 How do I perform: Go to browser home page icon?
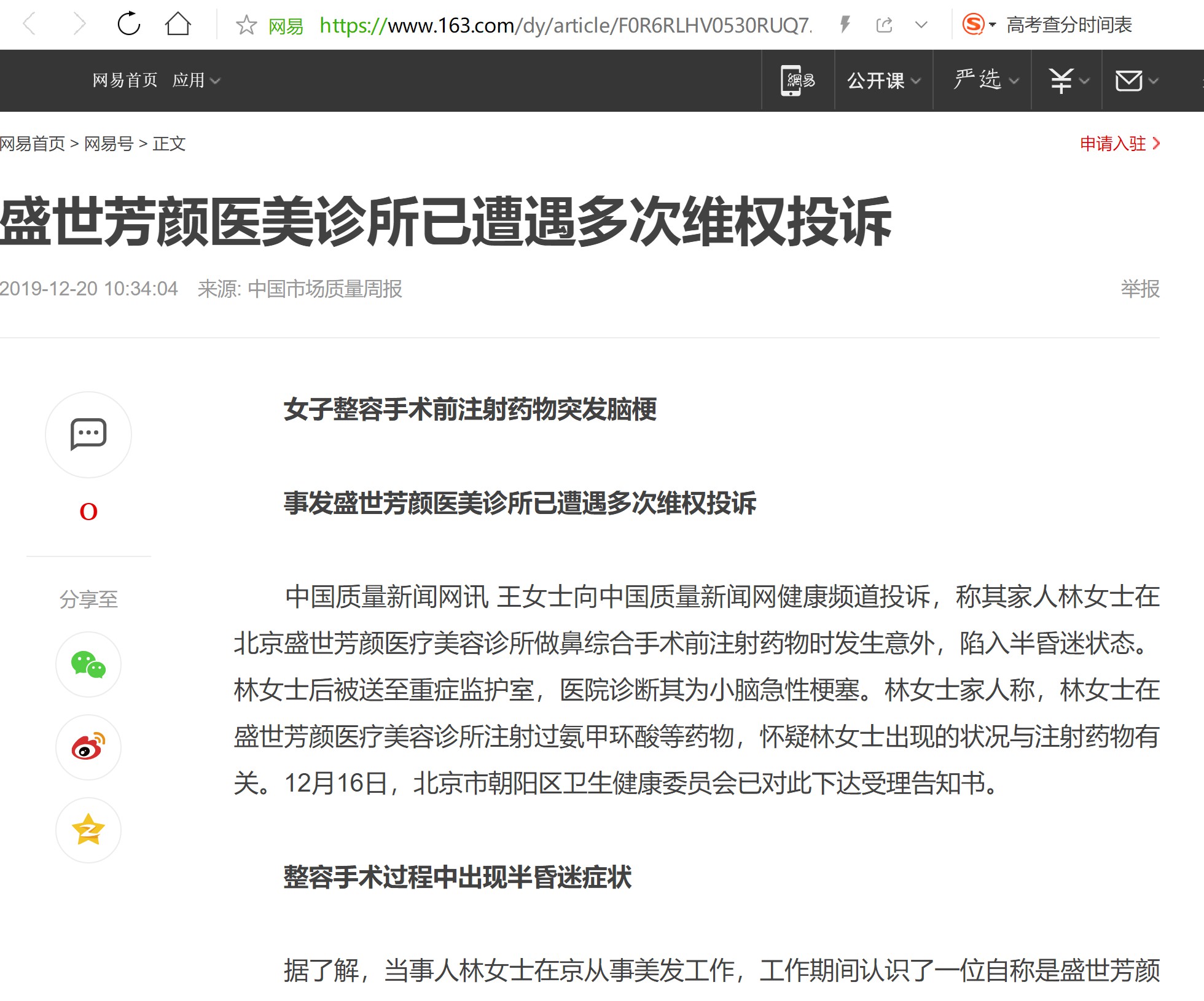[178, 25]
